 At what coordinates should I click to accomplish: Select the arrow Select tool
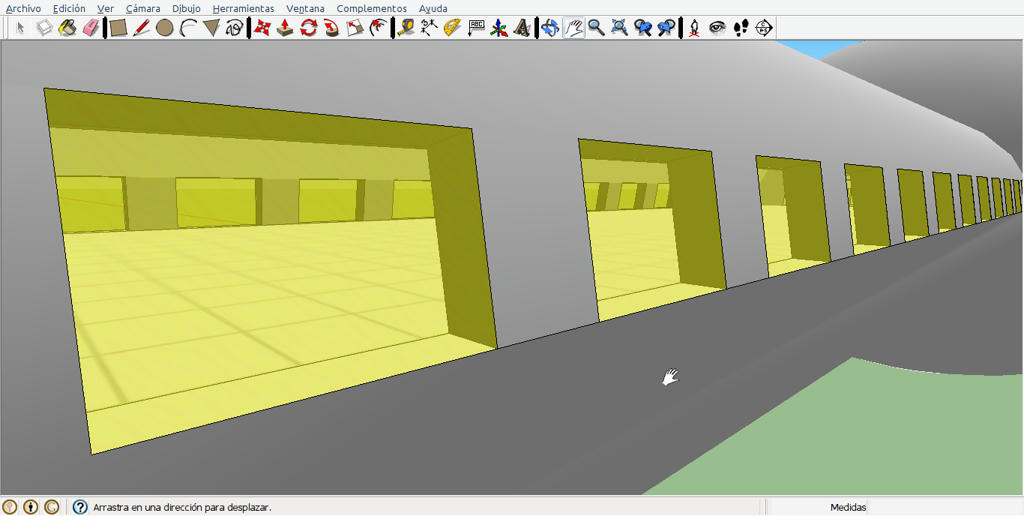(20, 28)
